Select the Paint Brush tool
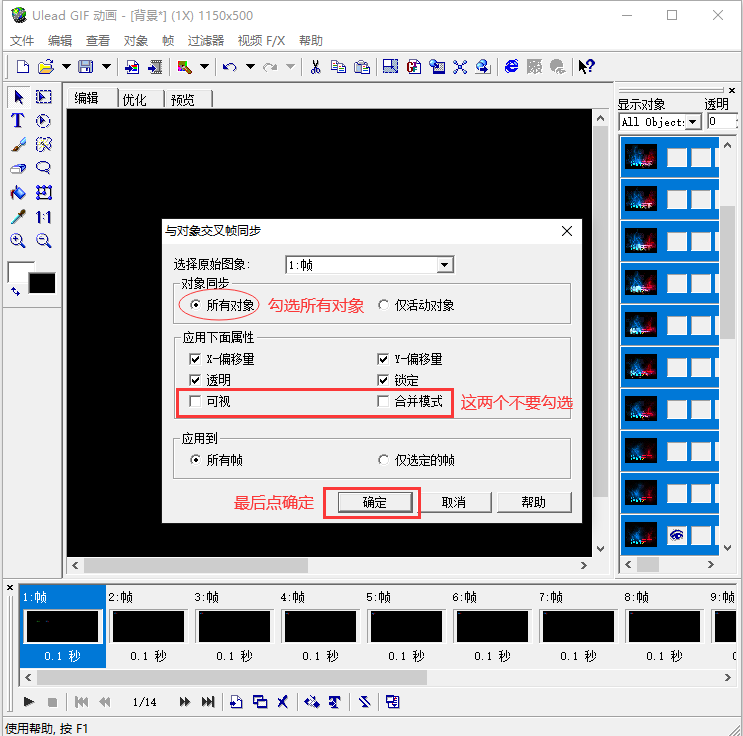Viewport: 743px width, 736px height. (18, 145)
